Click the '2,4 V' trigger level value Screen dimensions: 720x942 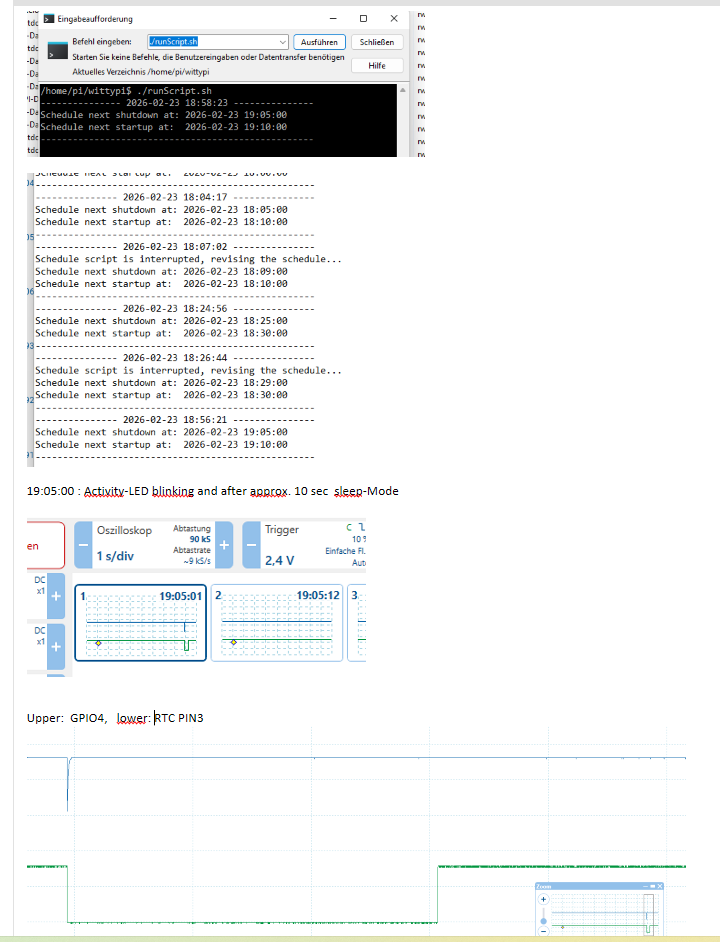[279, 560]
